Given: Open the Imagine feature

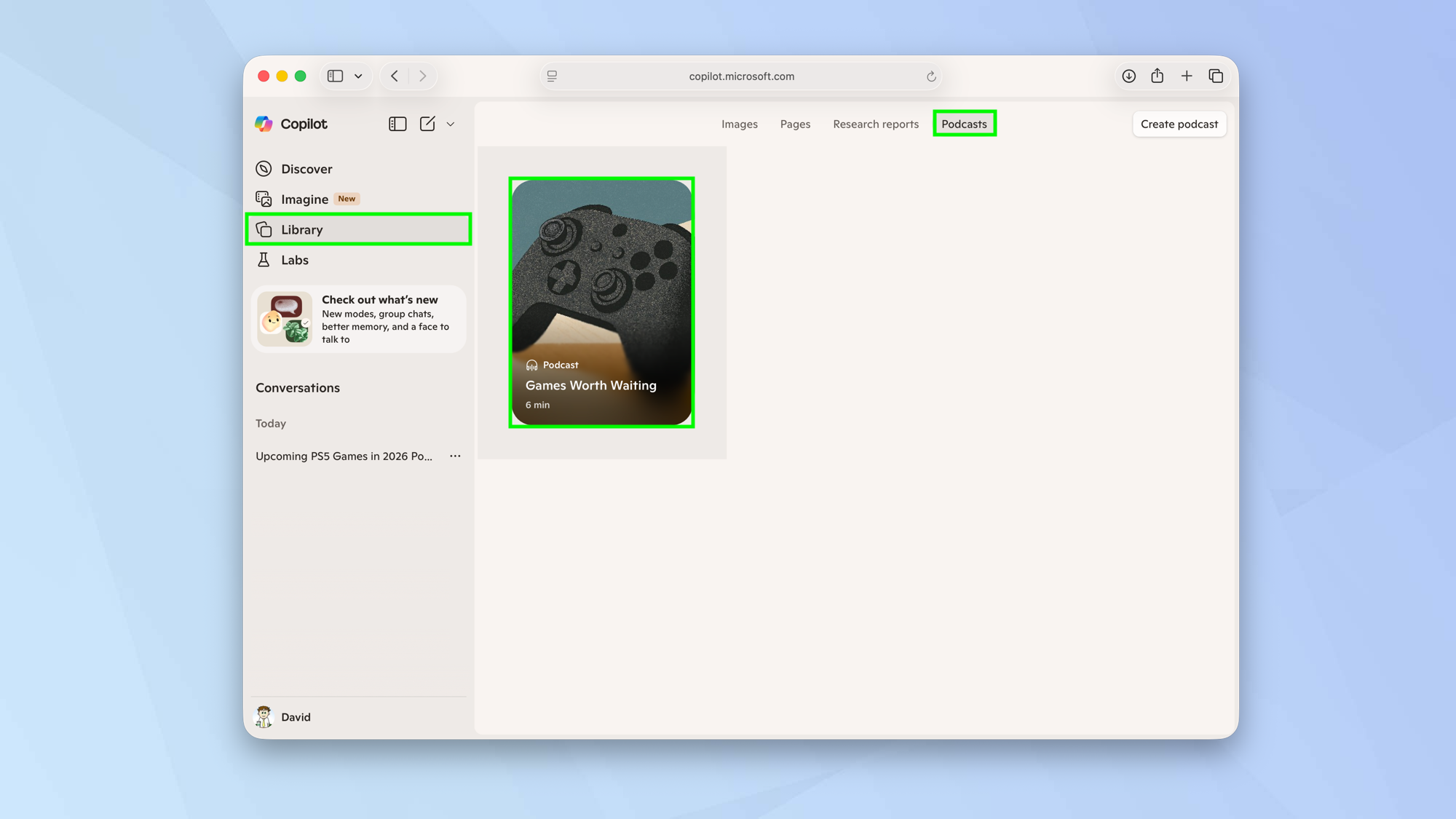Looking at the screenshot, I should 304,198.
